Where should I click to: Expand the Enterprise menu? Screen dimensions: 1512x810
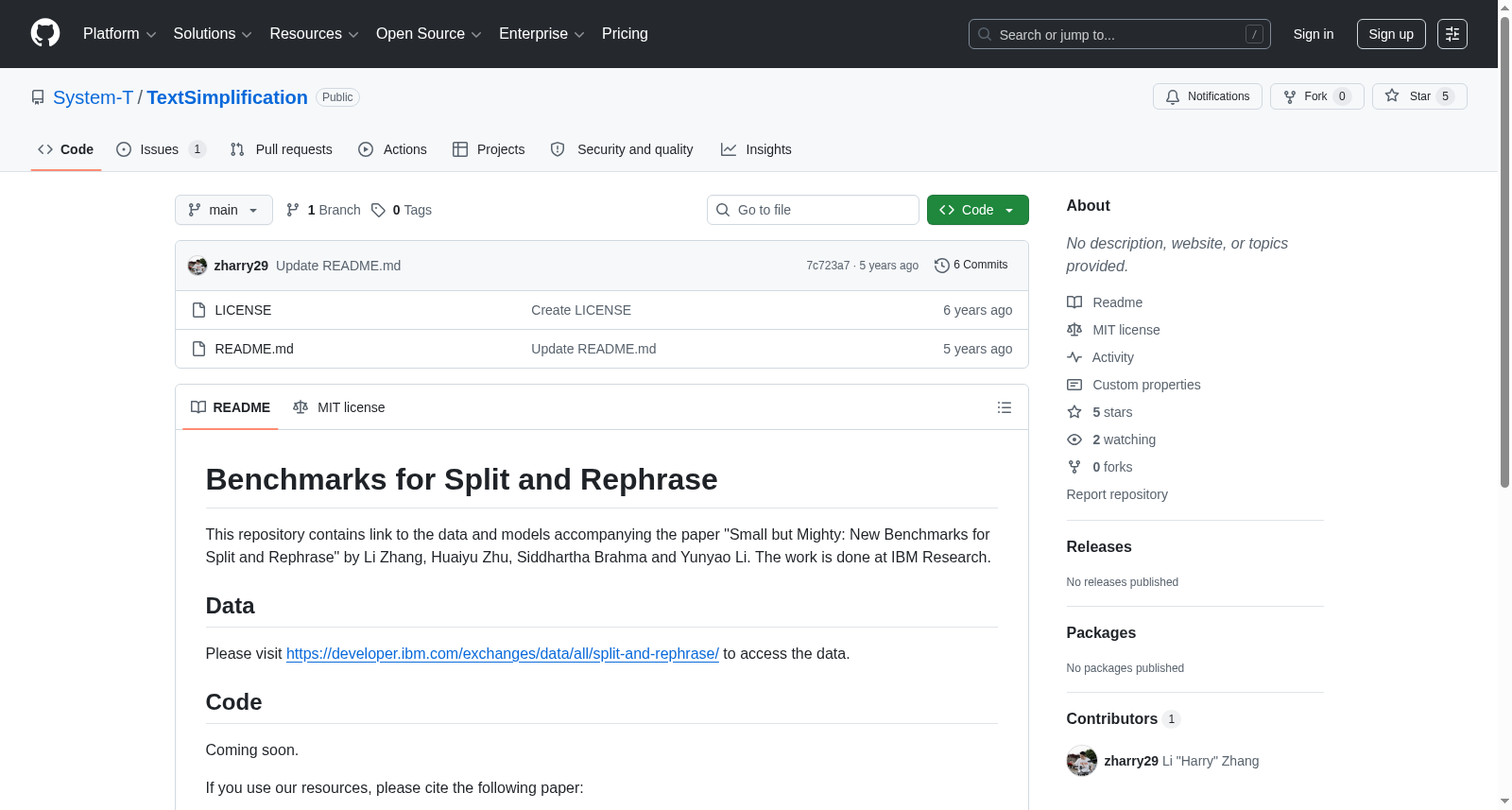tap(541, 34)
